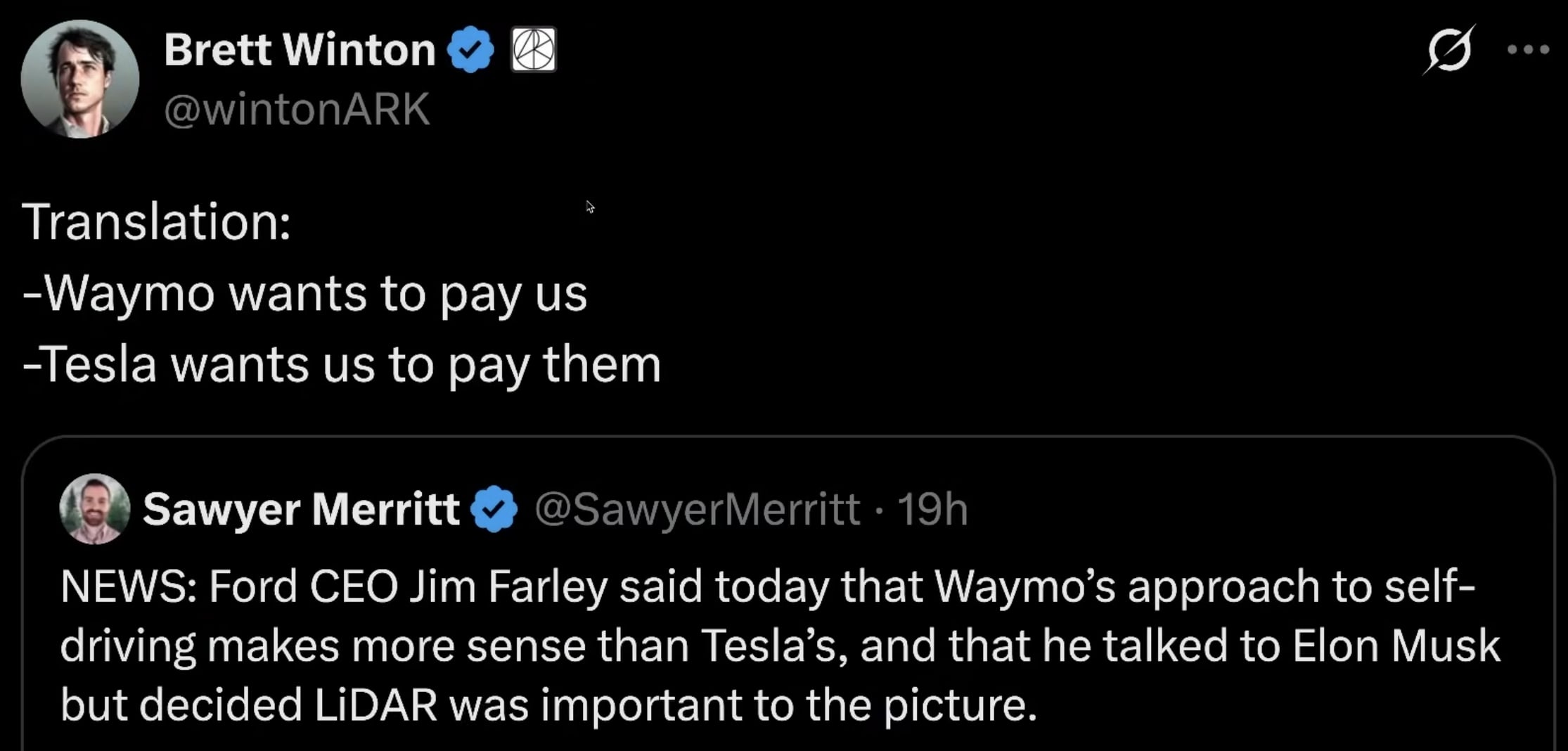The height and width of the screenshot is (751, 1568).
Task: Click the ARK affiliation badge icon
Action: coord(533,49)
